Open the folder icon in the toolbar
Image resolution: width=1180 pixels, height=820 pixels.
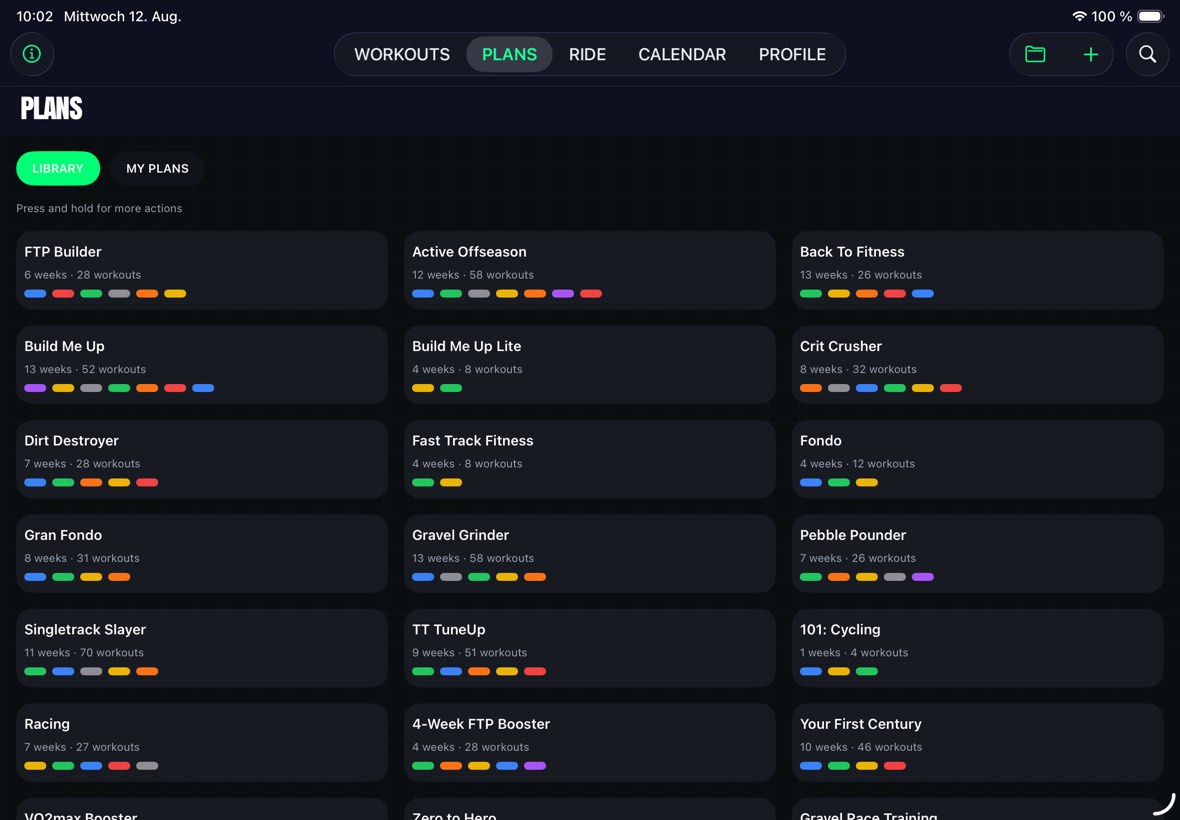1035,54
